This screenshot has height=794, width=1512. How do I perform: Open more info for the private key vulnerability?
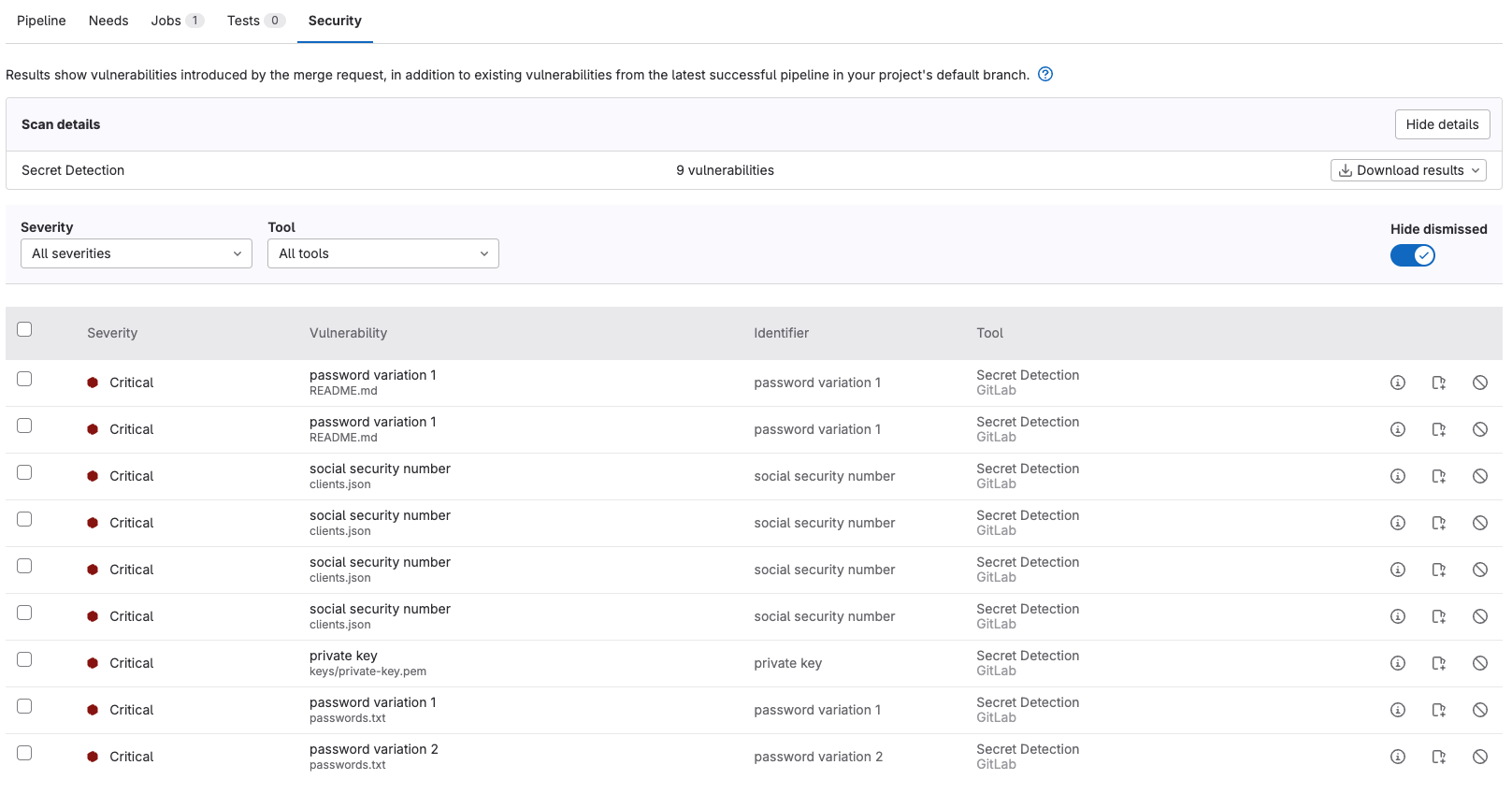(1398, 663)
